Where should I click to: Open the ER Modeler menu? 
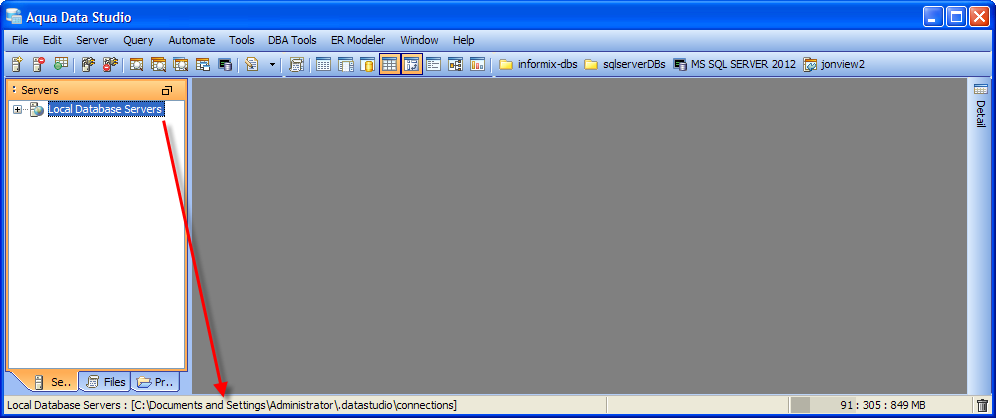(x=358, y=40)
